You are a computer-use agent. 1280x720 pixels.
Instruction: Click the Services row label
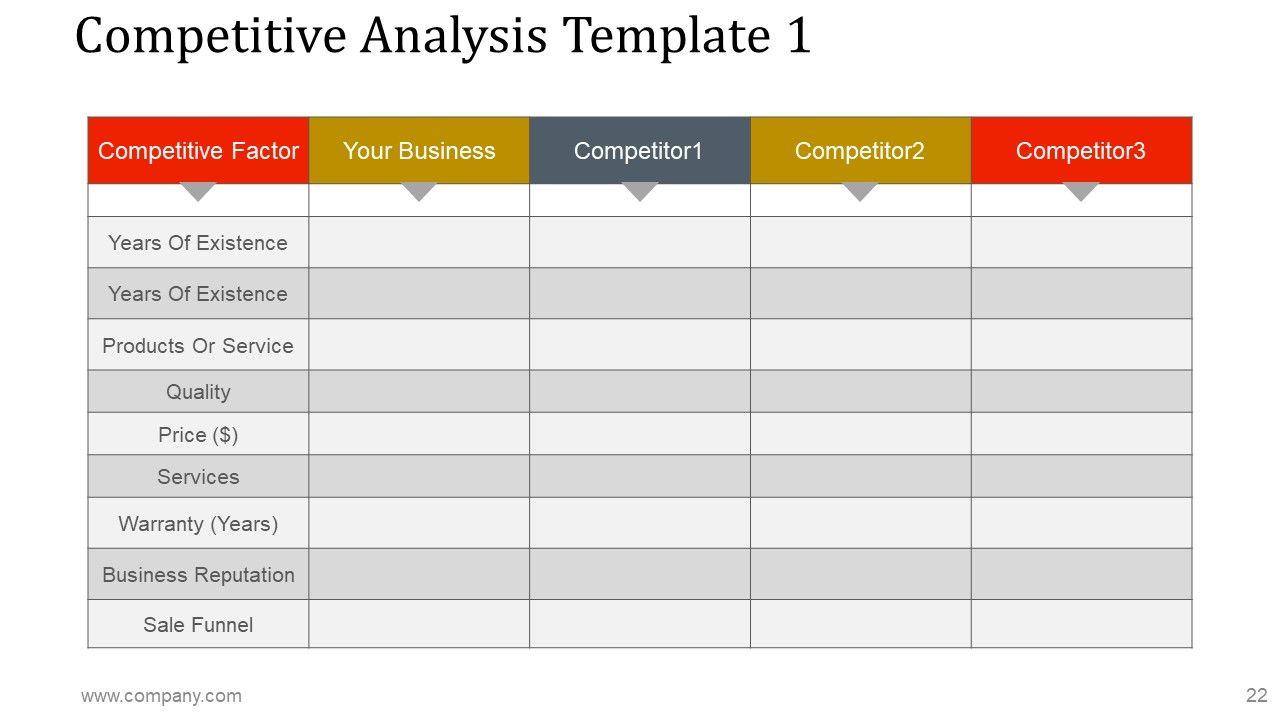(198, 477)
